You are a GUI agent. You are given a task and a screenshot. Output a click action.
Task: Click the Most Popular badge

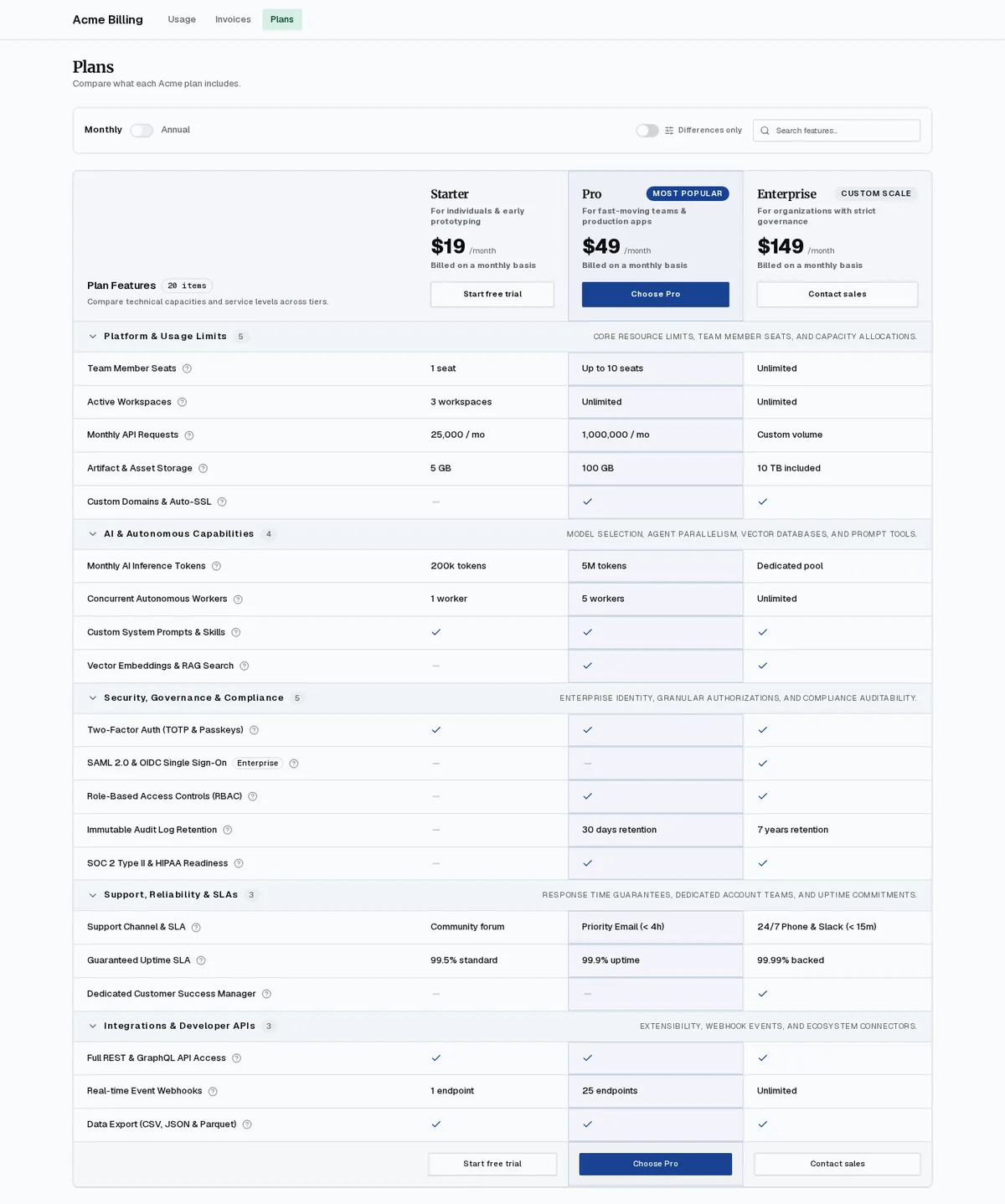click(x=688, y=193)
